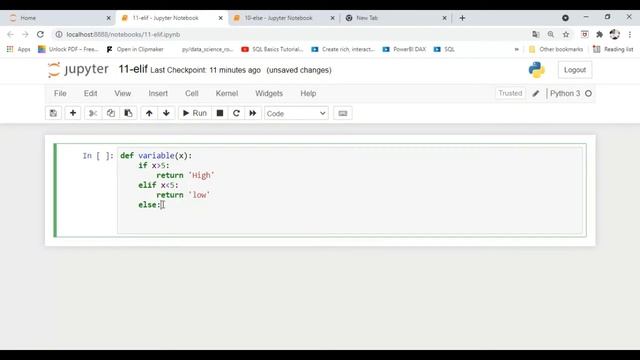This screenshot has height=360, width=640.
Task: Log out using the Logout button
Action: tap(575, 70)
